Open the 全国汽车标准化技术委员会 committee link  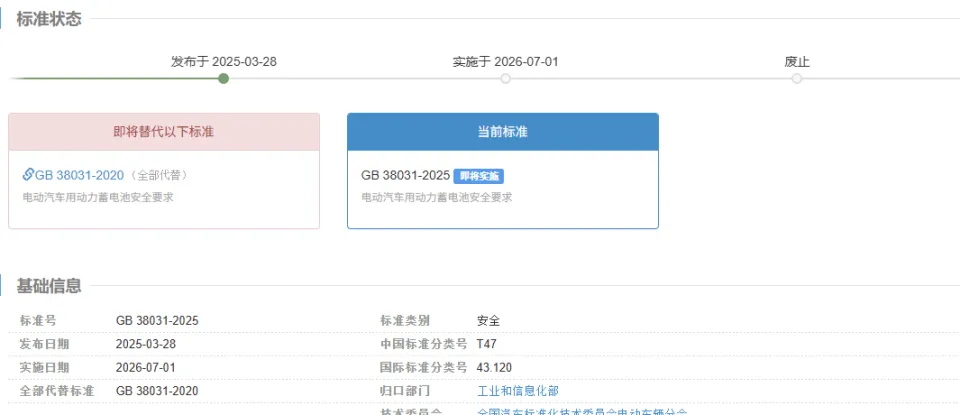coord(582,413)
